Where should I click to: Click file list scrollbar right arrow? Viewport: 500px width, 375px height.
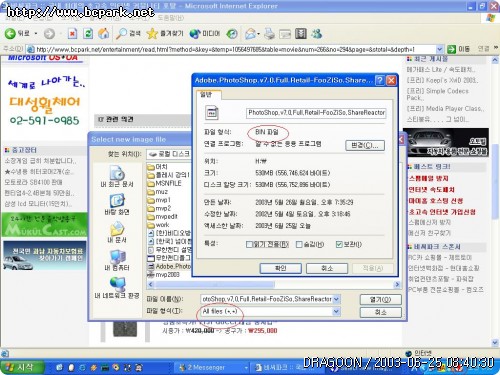(x=397, y=284)
